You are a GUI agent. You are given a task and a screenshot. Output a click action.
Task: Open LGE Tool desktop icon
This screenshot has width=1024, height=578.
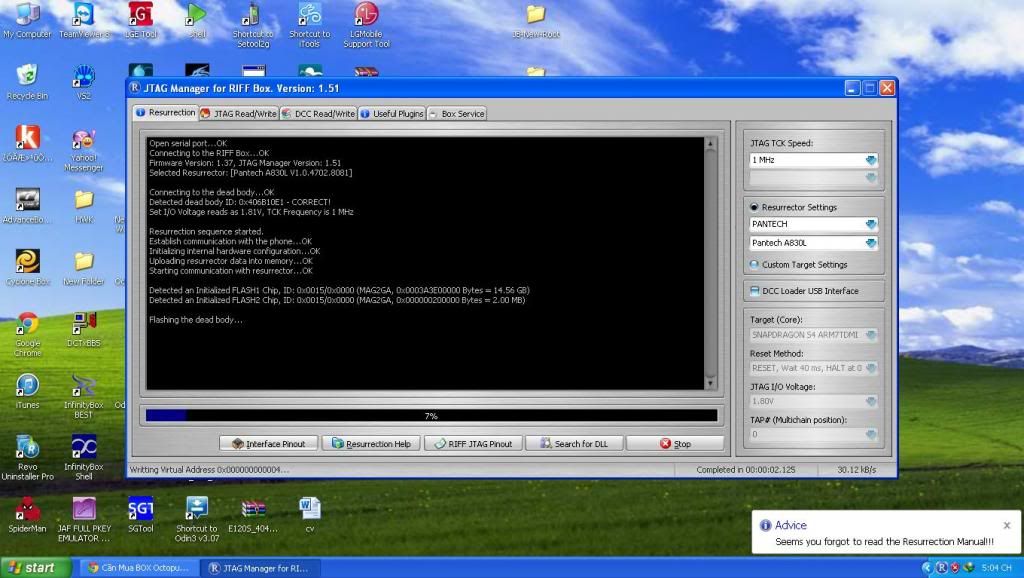(x=140, y=20)
